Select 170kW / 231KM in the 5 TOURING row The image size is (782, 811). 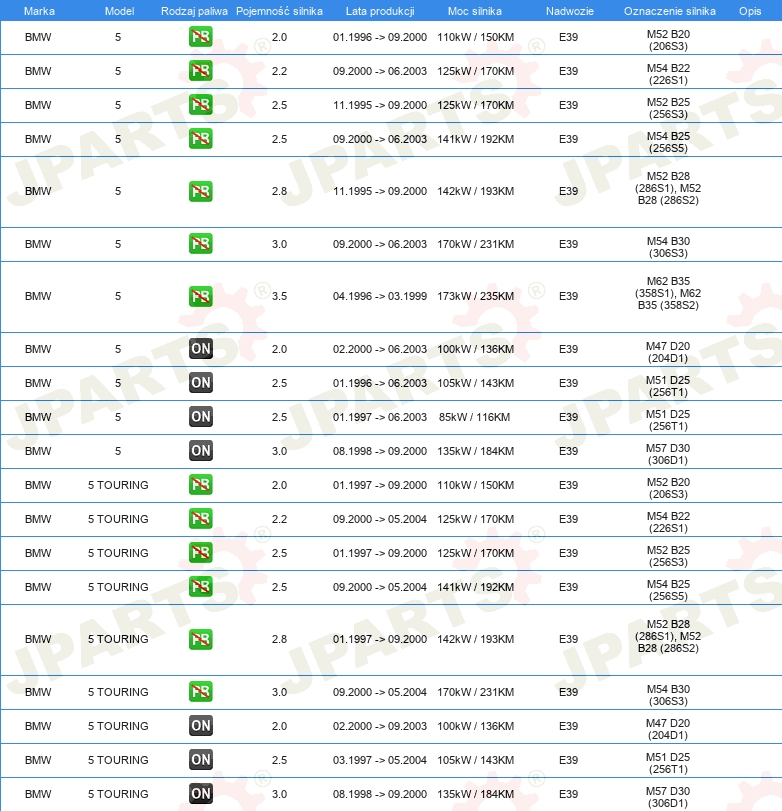click(476, 692)
